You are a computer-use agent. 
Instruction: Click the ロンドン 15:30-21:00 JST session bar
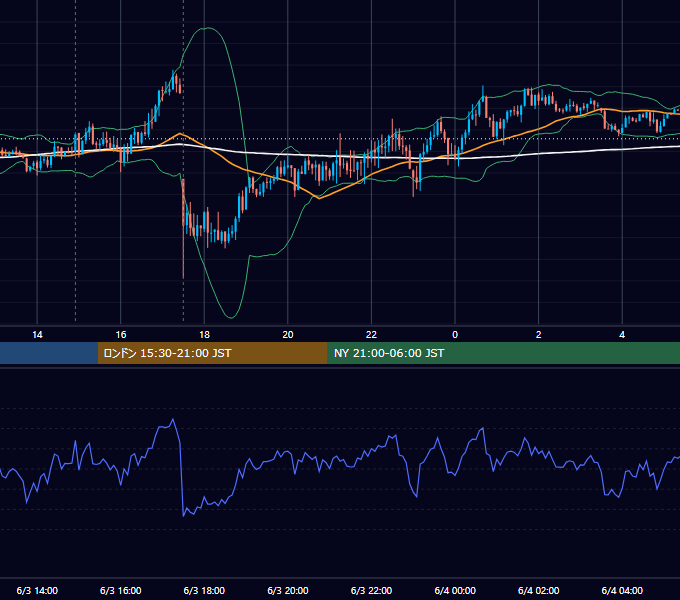[212, 353]
